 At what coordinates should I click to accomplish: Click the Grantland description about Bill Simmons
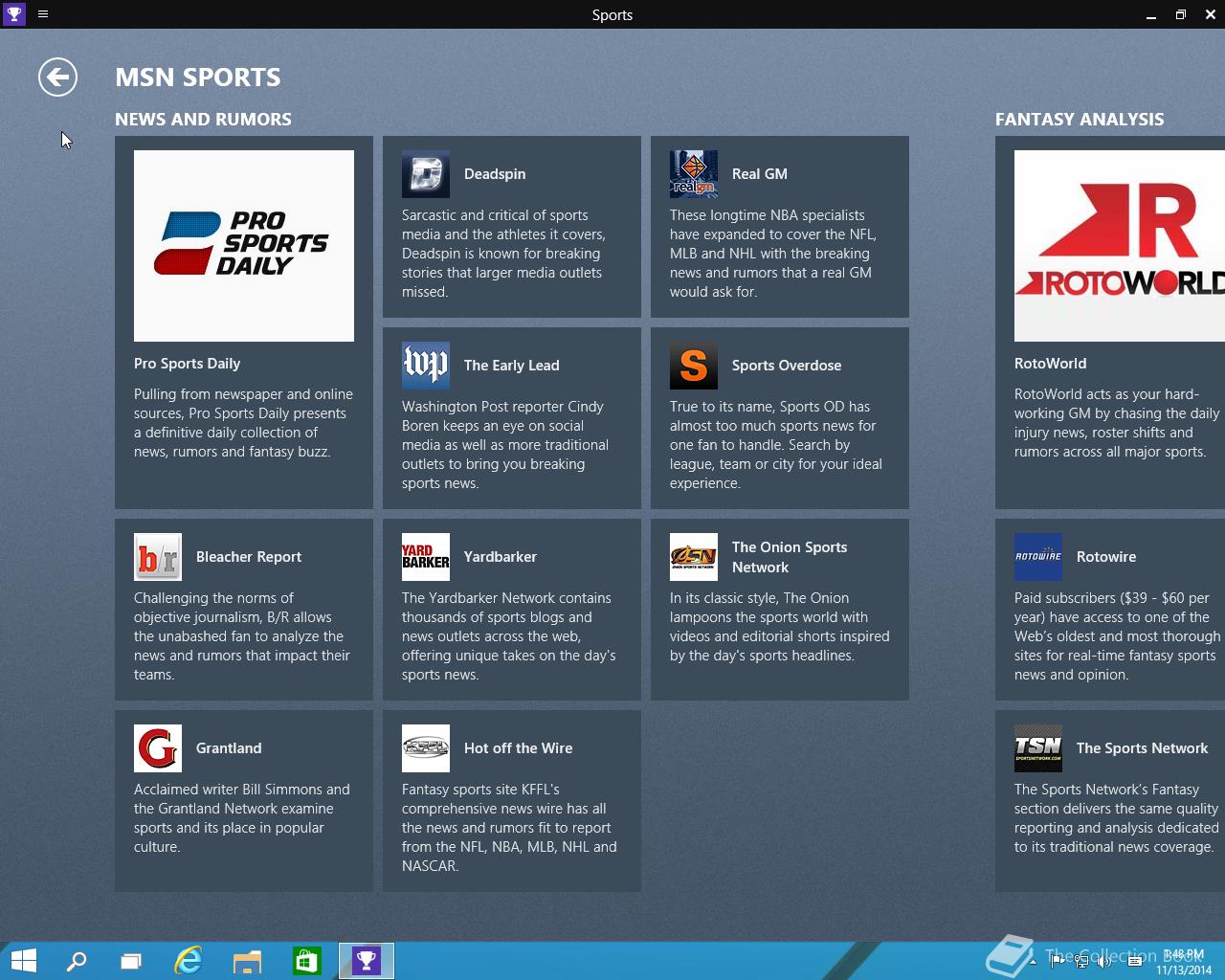pyautogui.click(x=242, y=818)
